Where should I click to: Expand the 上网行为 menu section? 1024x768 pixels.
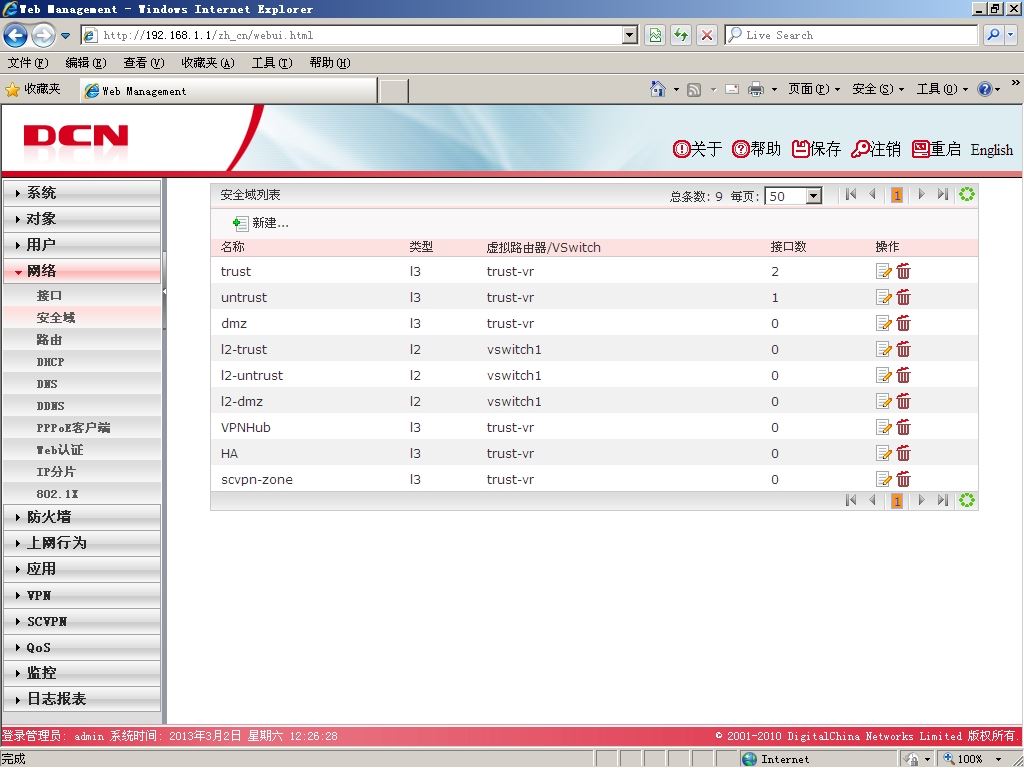[x=82, y=543]
